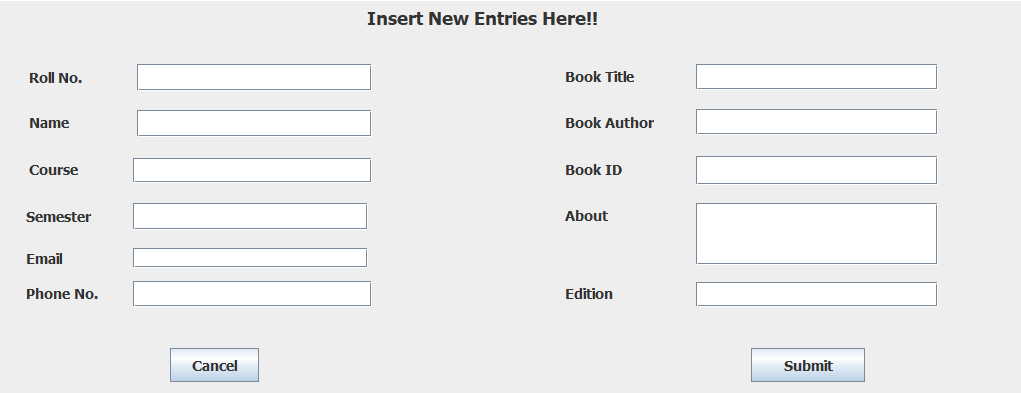
Task: Click the Roll No. label
Action: coord(55,78)
